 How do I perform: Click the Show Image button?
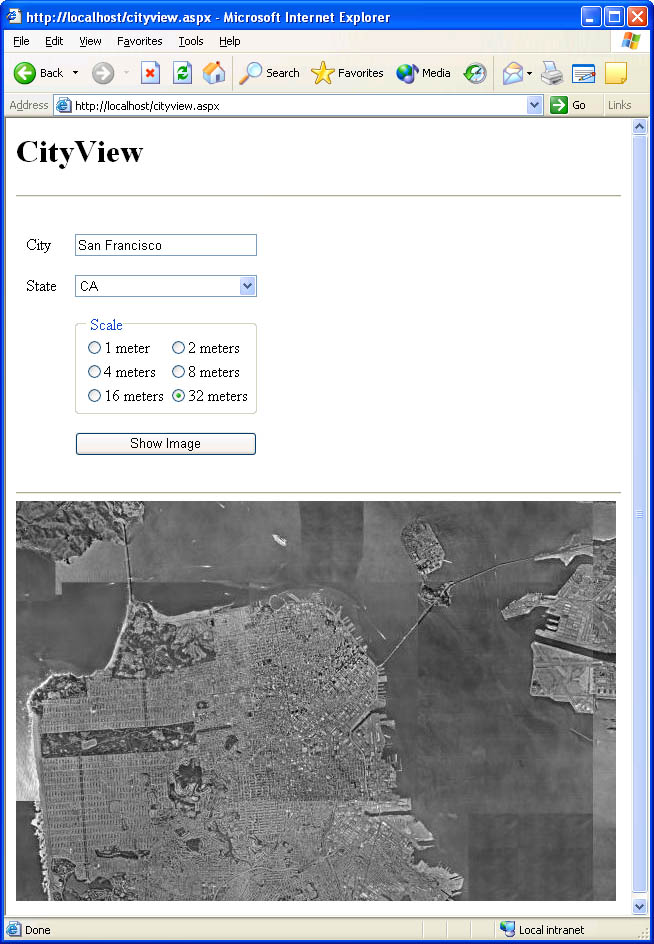point(166,444)
